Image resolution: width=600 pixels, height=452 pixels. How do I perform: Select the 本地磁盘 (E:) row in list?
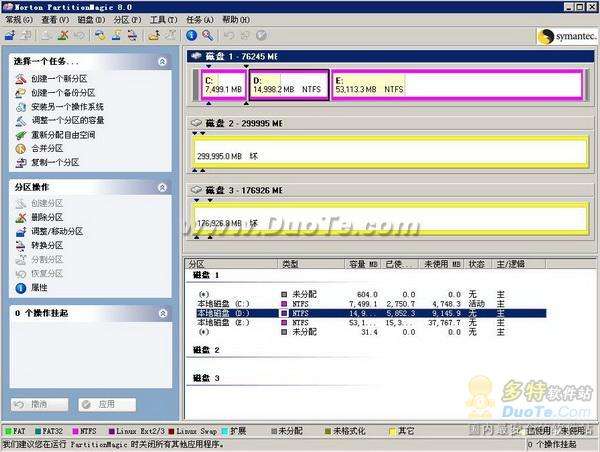(371, 323)
